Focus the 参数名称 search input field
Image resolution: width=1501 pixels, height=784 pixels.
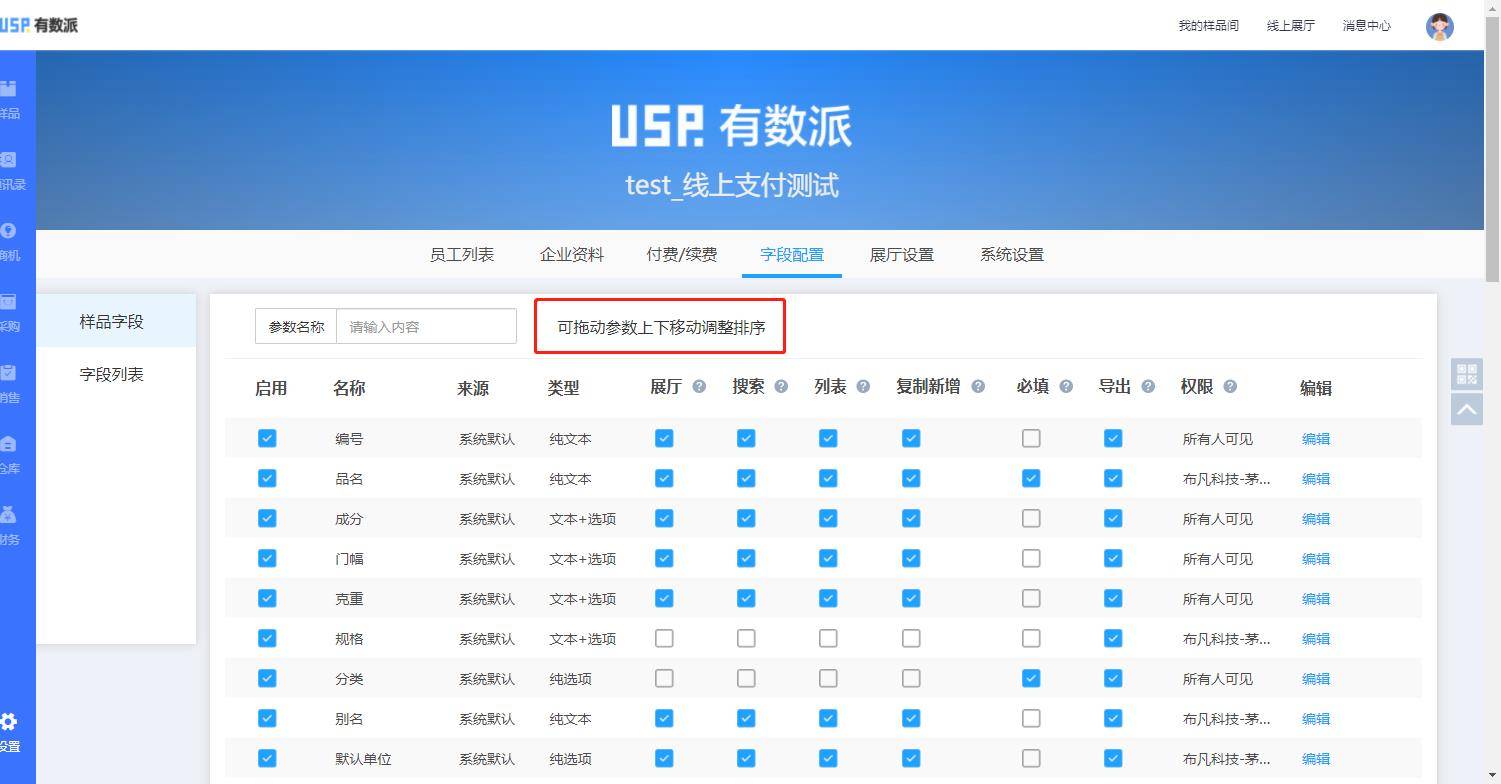pos(426,326)
